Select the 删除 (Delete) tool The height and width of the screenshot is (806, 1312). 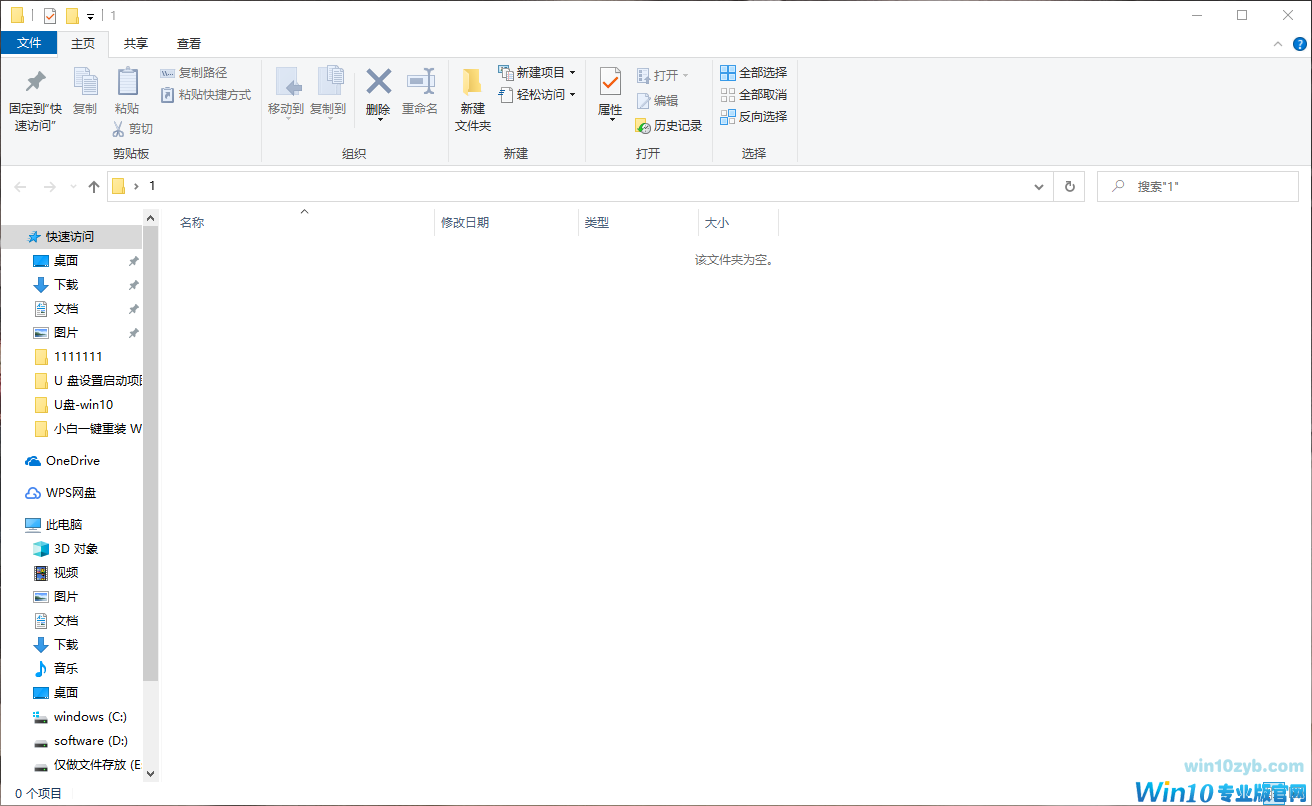click(378, 91)
